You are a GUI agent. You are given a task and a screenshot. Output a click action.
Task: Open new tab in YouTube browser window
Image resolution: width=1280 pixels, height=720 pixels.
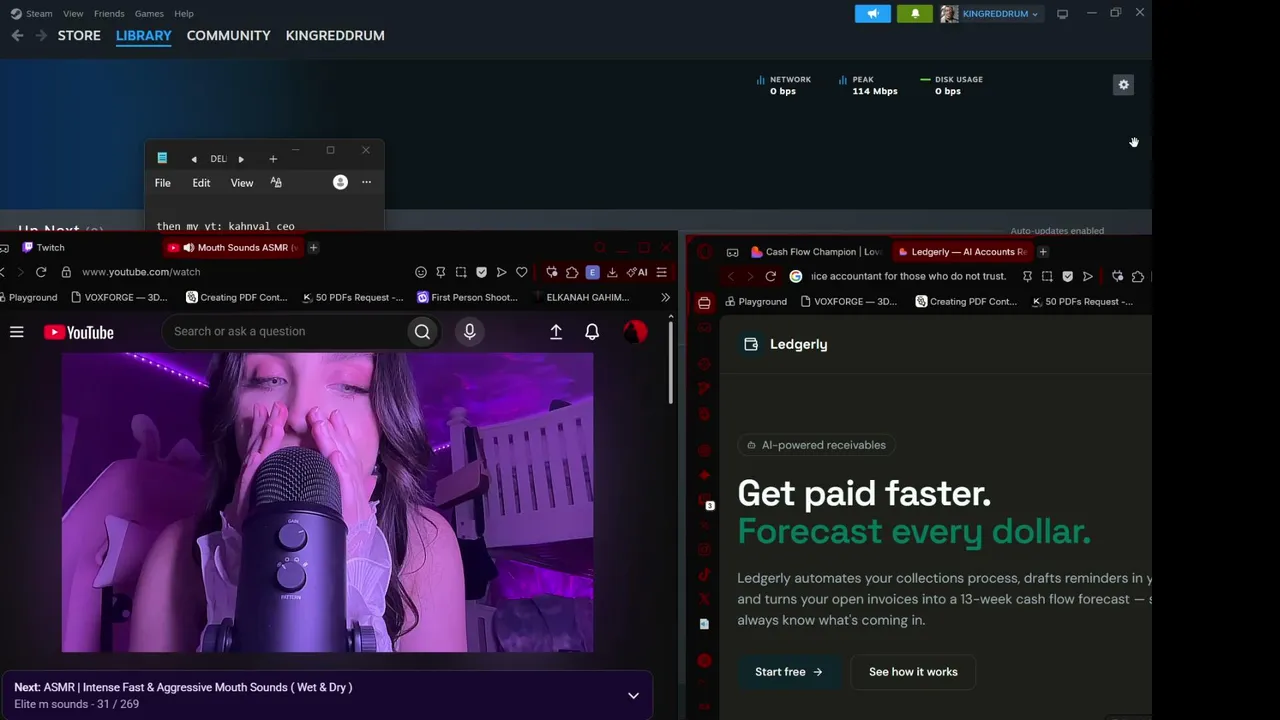tap(313, 247)
